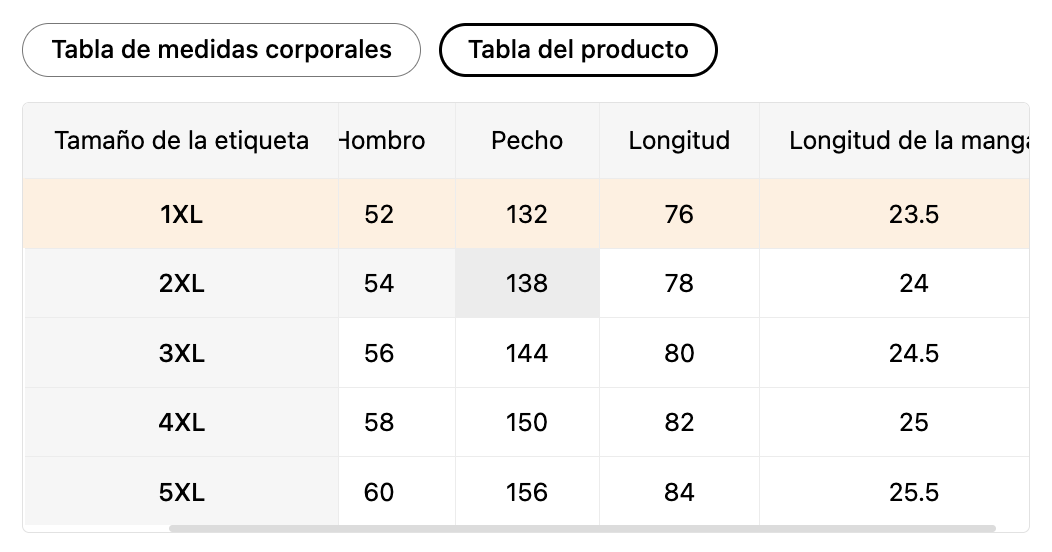
Task: Select the Tabla del producto tab
Action: click(578, 50)
